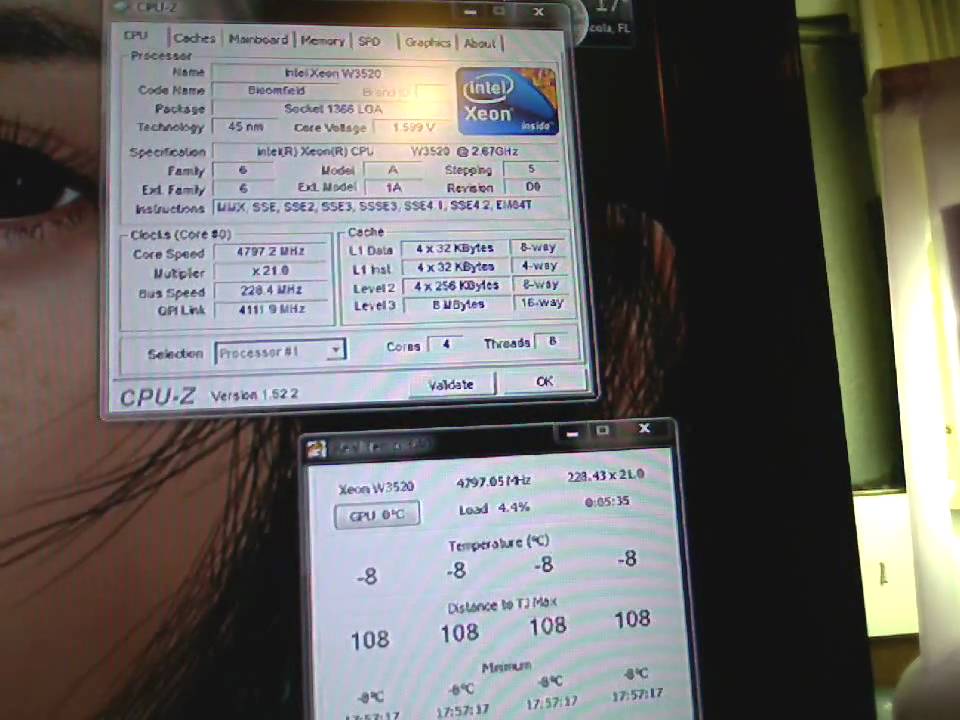Click the Stepping value 5
The width and height of the screenshot is (960, 720).
pos(531,168)
